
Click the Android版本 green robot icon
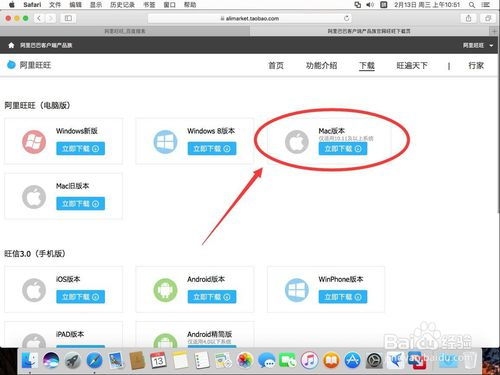pyautogui.click(x=165, y=290)
